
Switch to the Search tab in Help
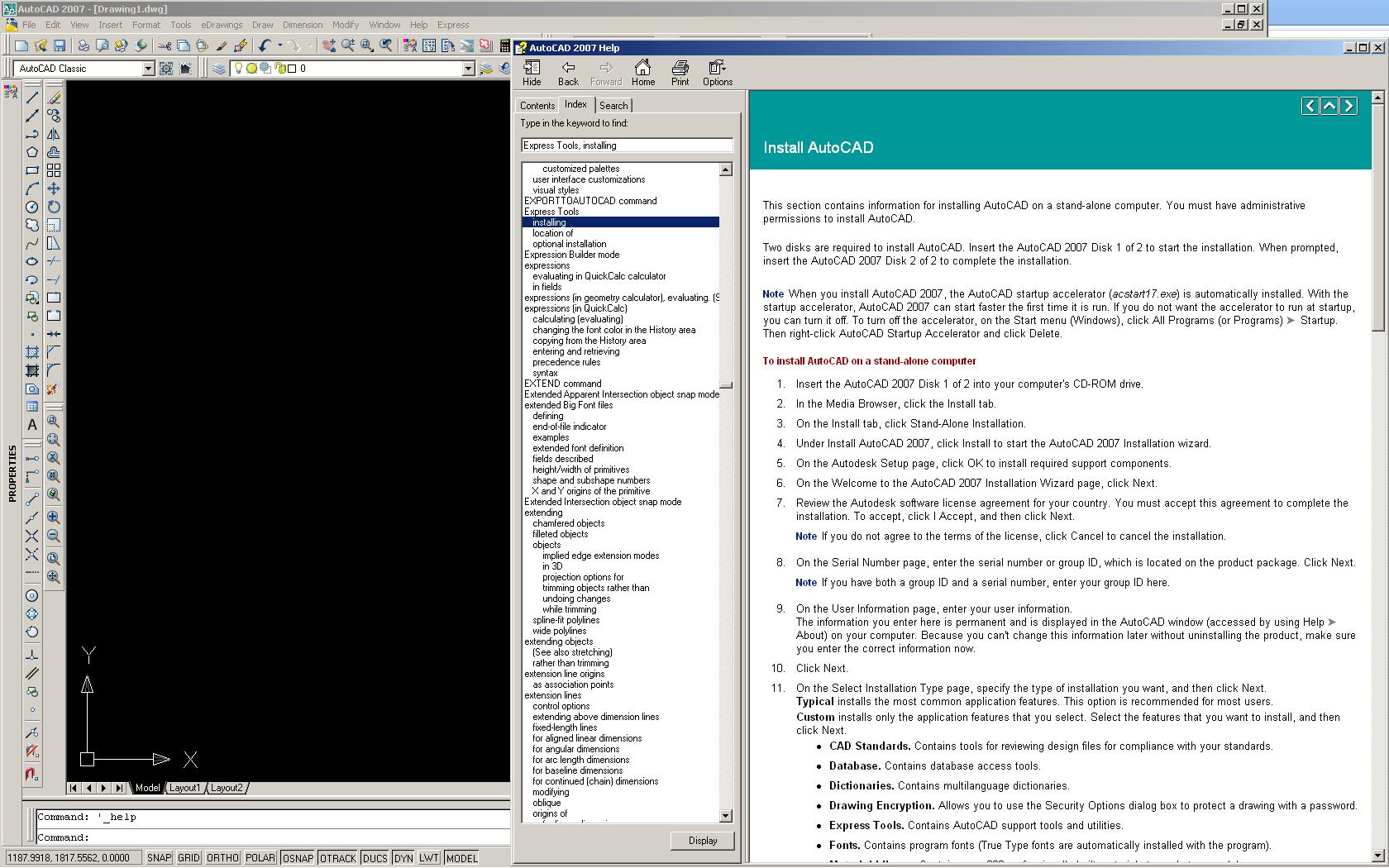[x=613, y=106]
